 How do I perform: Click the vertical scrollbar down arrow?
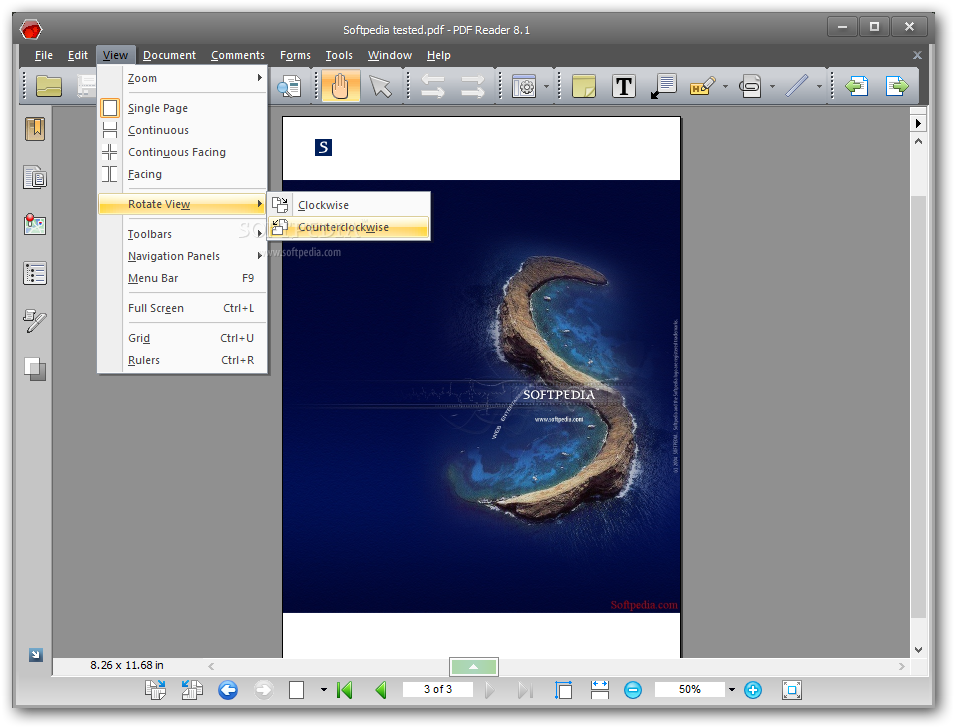point(918,650)
